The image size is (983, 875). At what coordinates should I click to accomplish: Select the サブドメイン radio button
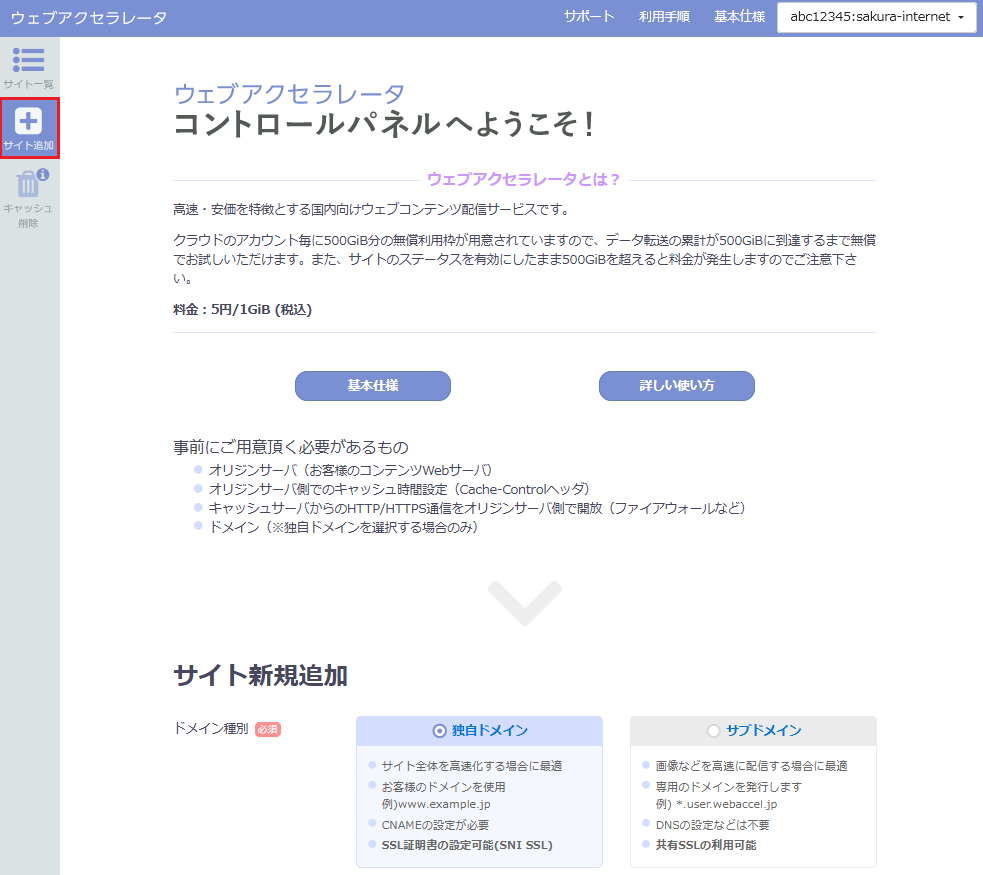click(x=710, y=731)
